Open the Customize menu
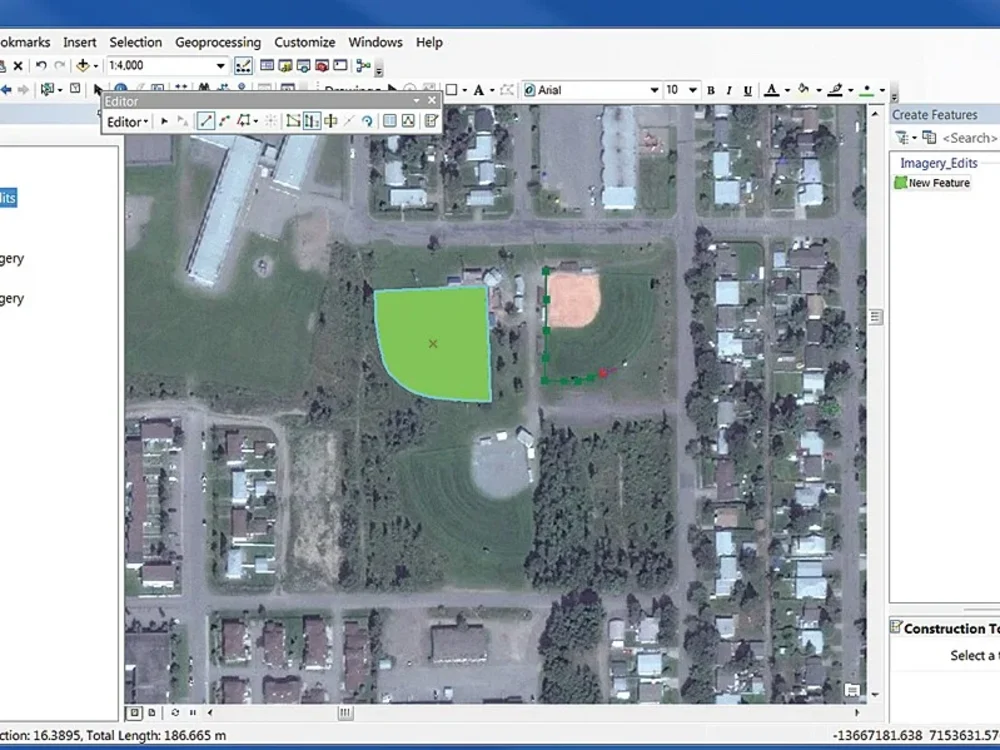1000x750 pixels. [x=304, y=42]
